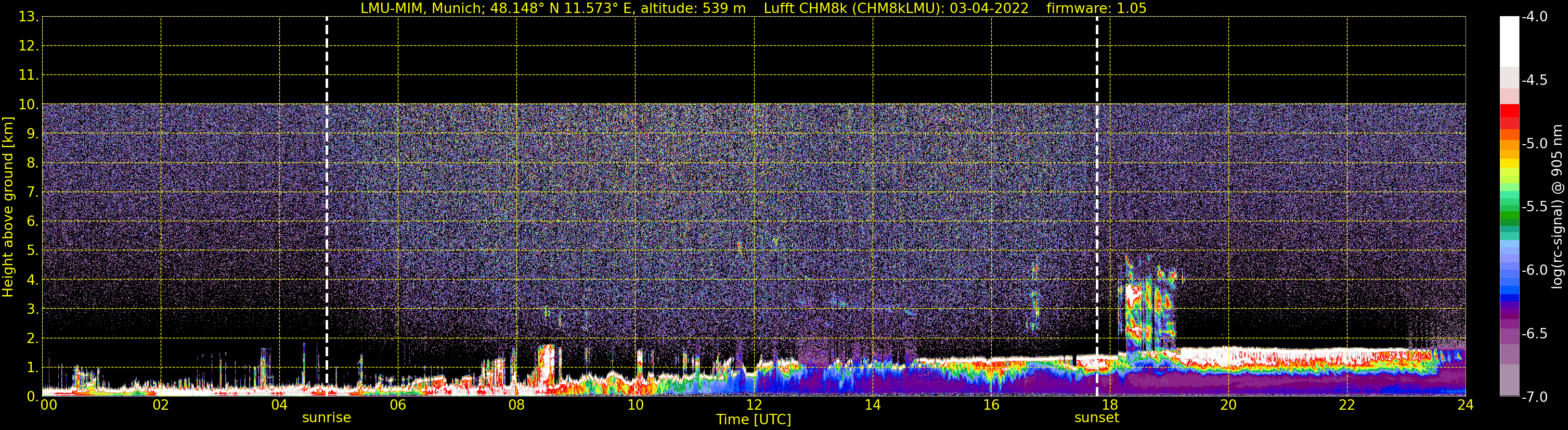This screenshot has width=1568, height=430.
Task: Click the -6.5 colorbar tick label
Action: (1534, 333)
